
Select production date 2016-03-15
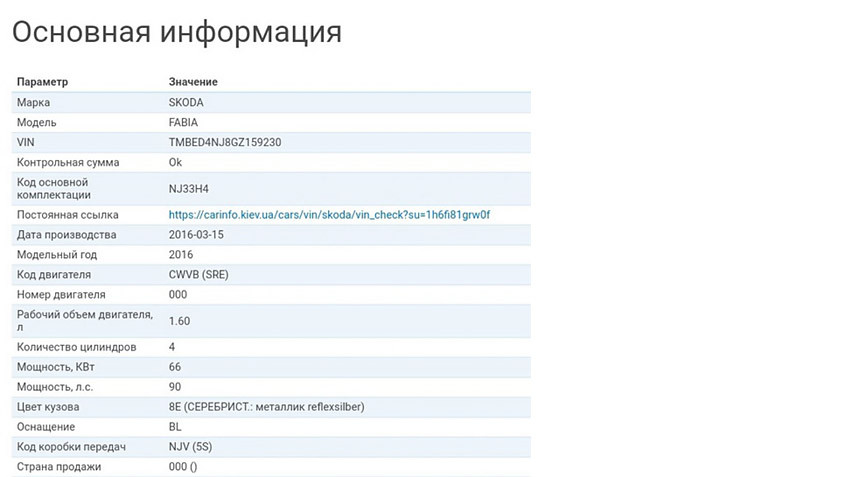[196, 235]
